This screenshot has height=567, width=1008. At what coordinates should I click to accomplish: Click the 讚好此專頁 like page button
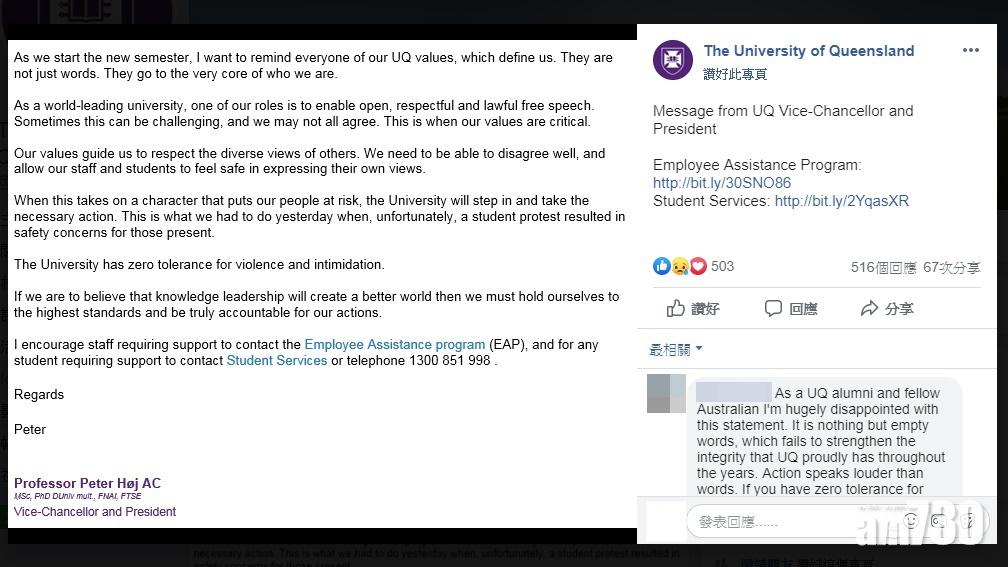[735, 74]
